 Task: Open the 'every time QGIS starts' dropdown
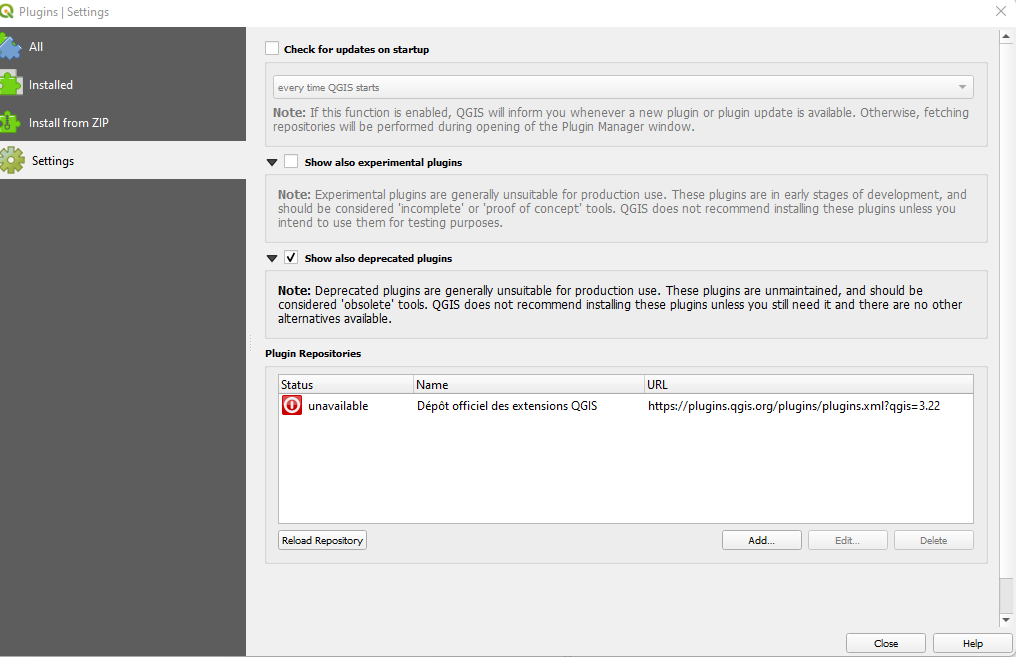(623, 87)
